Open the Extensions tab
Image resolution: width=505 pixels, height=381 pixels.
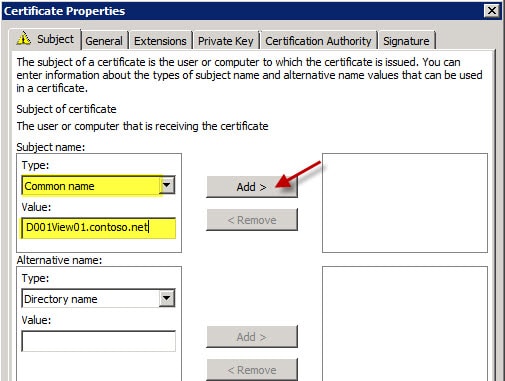point(160,41)
